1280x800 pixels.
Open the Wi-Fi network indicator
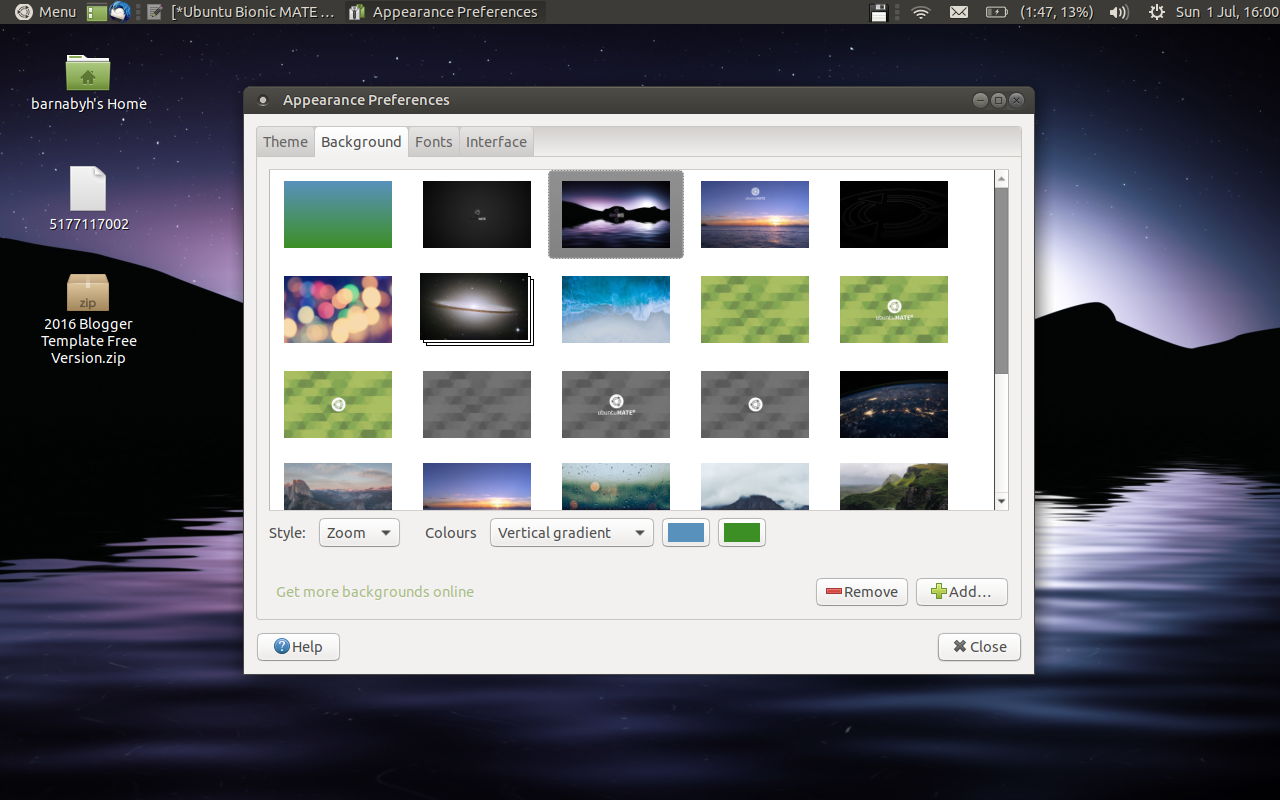921,12
